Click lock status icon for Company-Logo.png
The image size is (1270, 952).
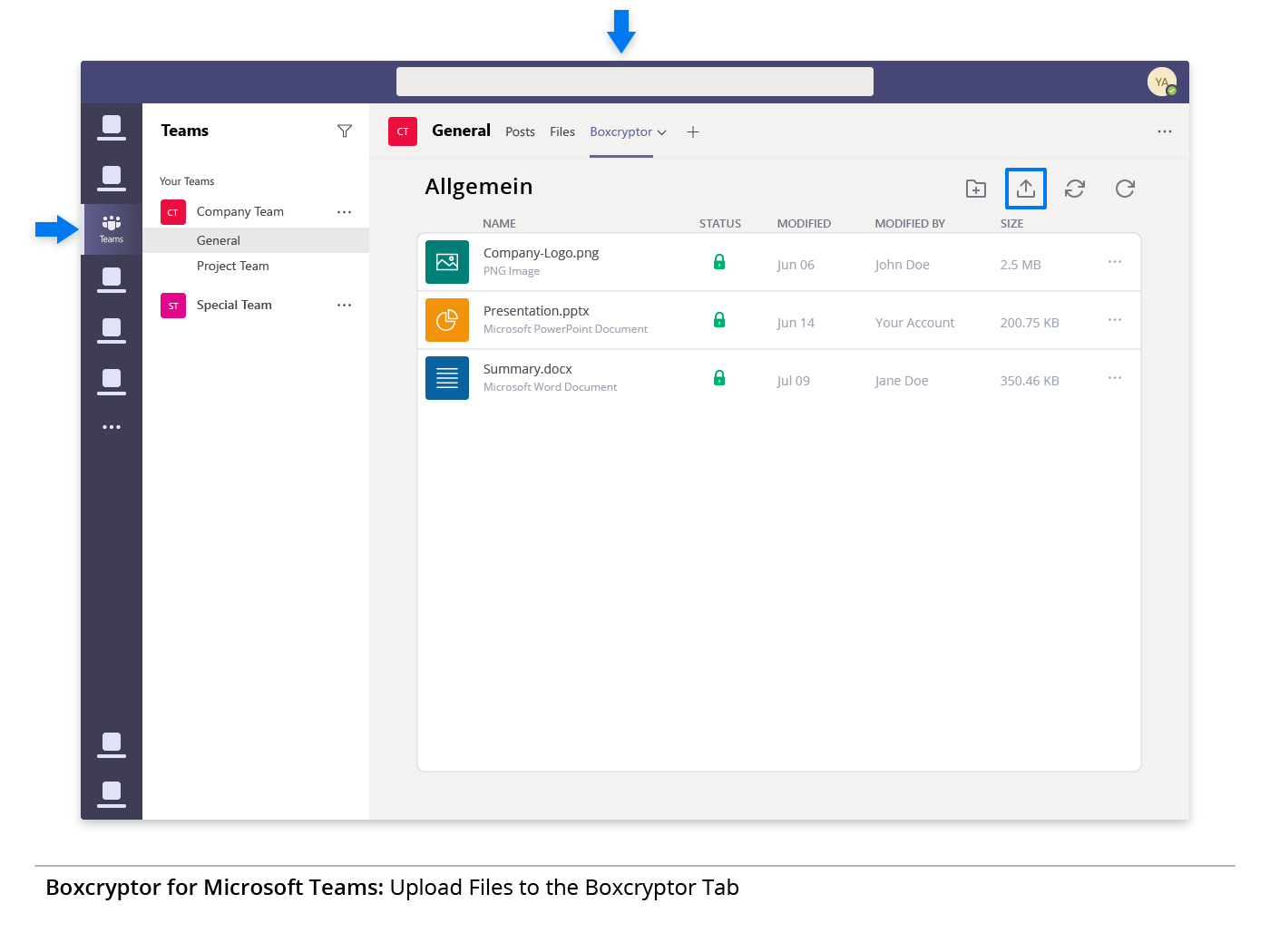pos(719,262)
